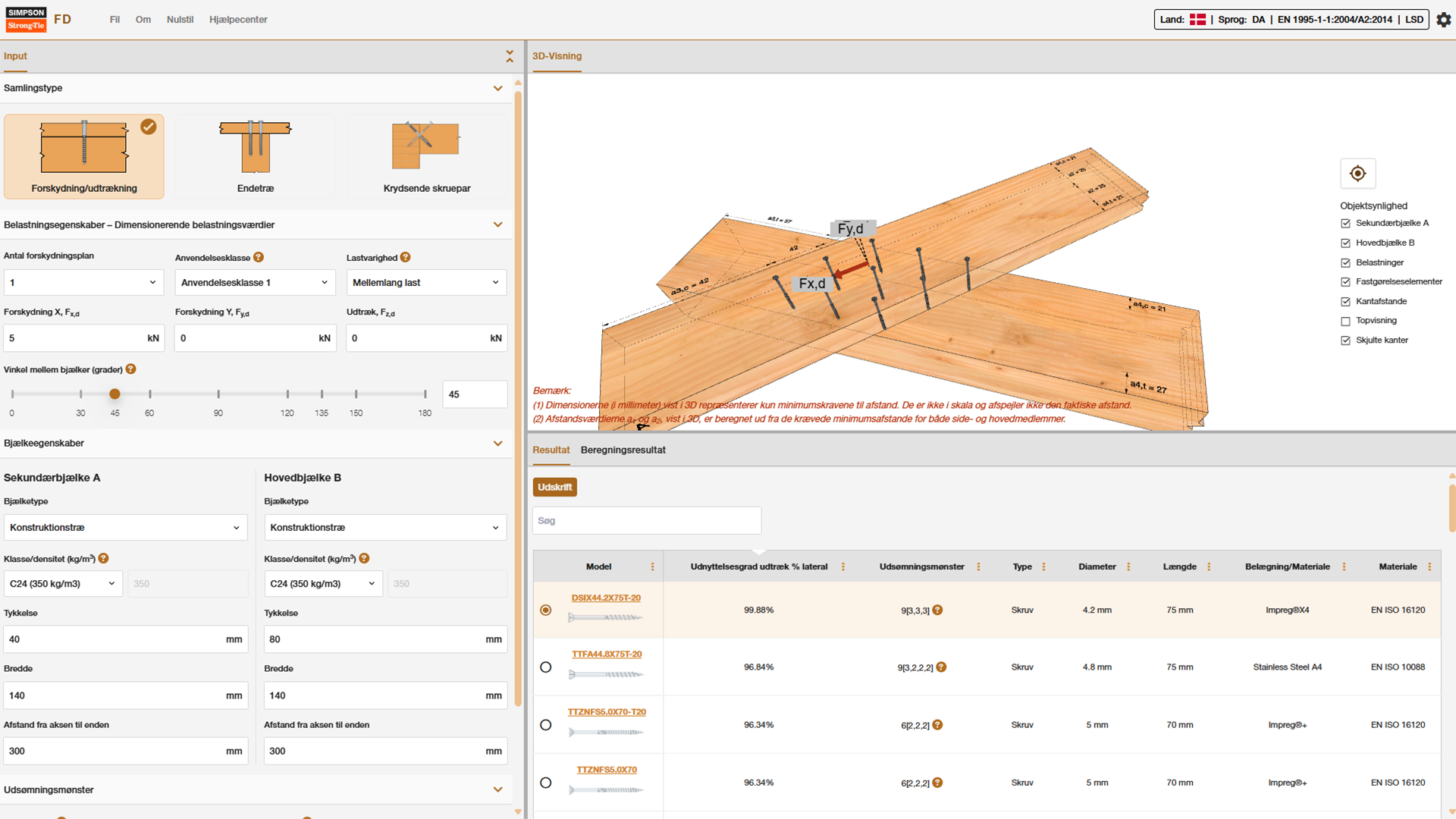Screen dimensions: 1456x819
Task: Open the Hjælpecenter menu
Action: pos(238,20)
